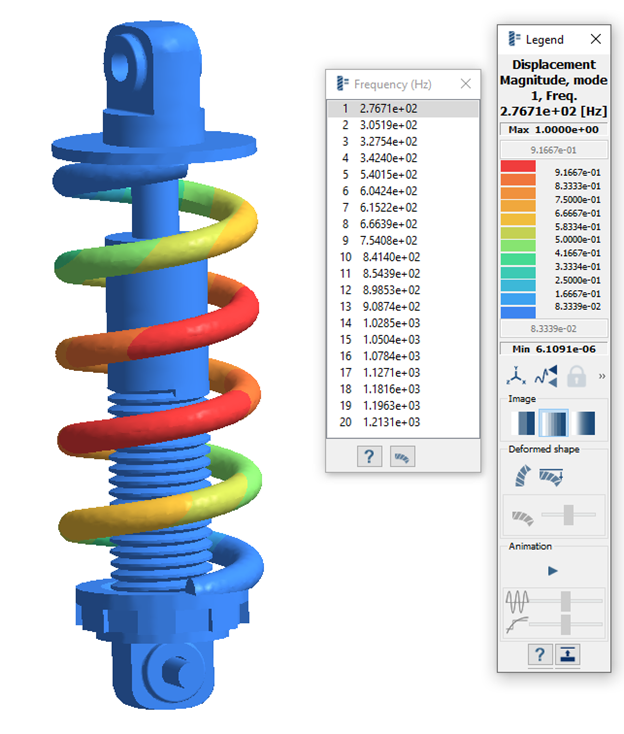Click the help button in Frequency window
The height and width of the screenshot is (734, 624).
[369, 456]
